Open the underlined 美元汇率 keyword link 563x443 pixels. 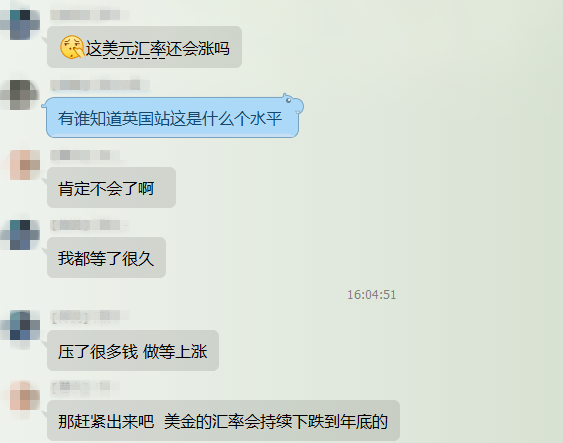[x=134, y=48]
